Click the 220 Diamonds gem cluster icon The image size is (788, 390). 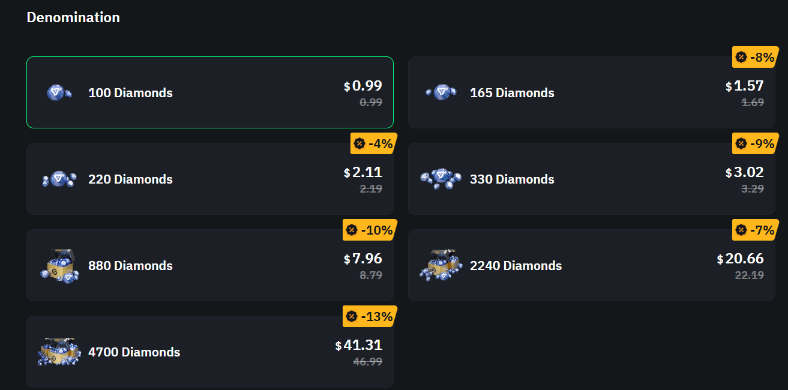point(59,179)
